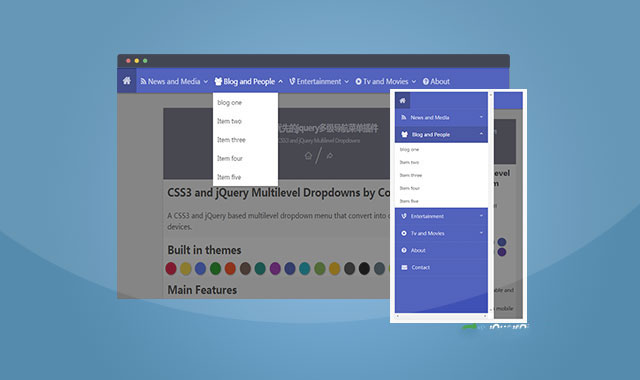Select 'Item five' in the dropdown list
This screenshot has width=640, height=380.
tap(229, 177)
